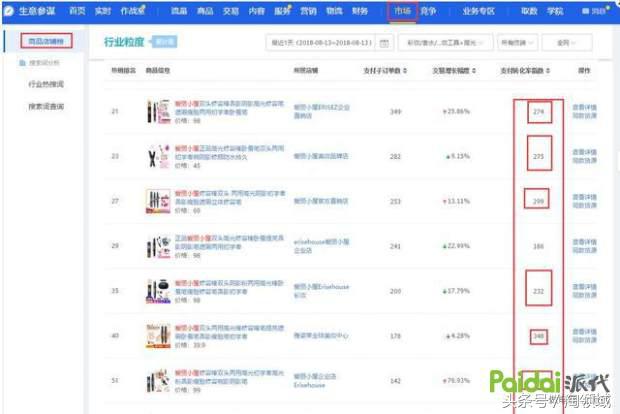Open 营销 in top navigation

pyautogui.click(x=308, y=11)
